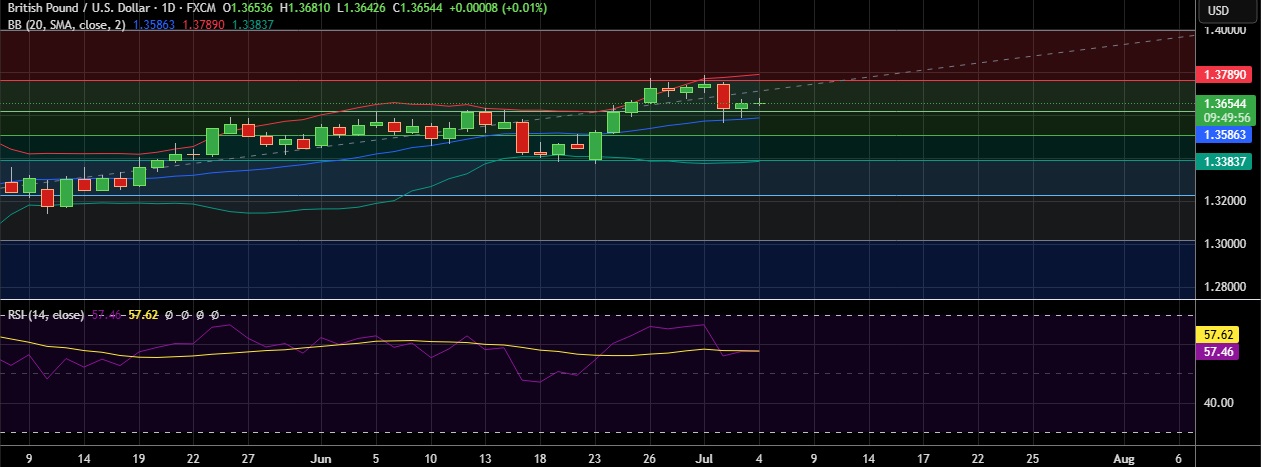
Task: Click the 40.00 RSI scale label
Action: 1219,403
